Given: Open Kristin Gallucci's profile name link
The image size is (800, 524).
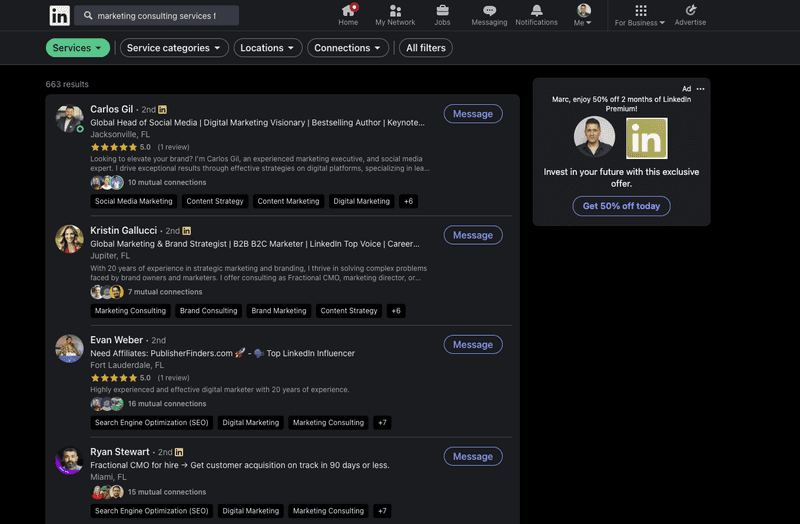Looking at the screenshot, I should coord(124,230).
